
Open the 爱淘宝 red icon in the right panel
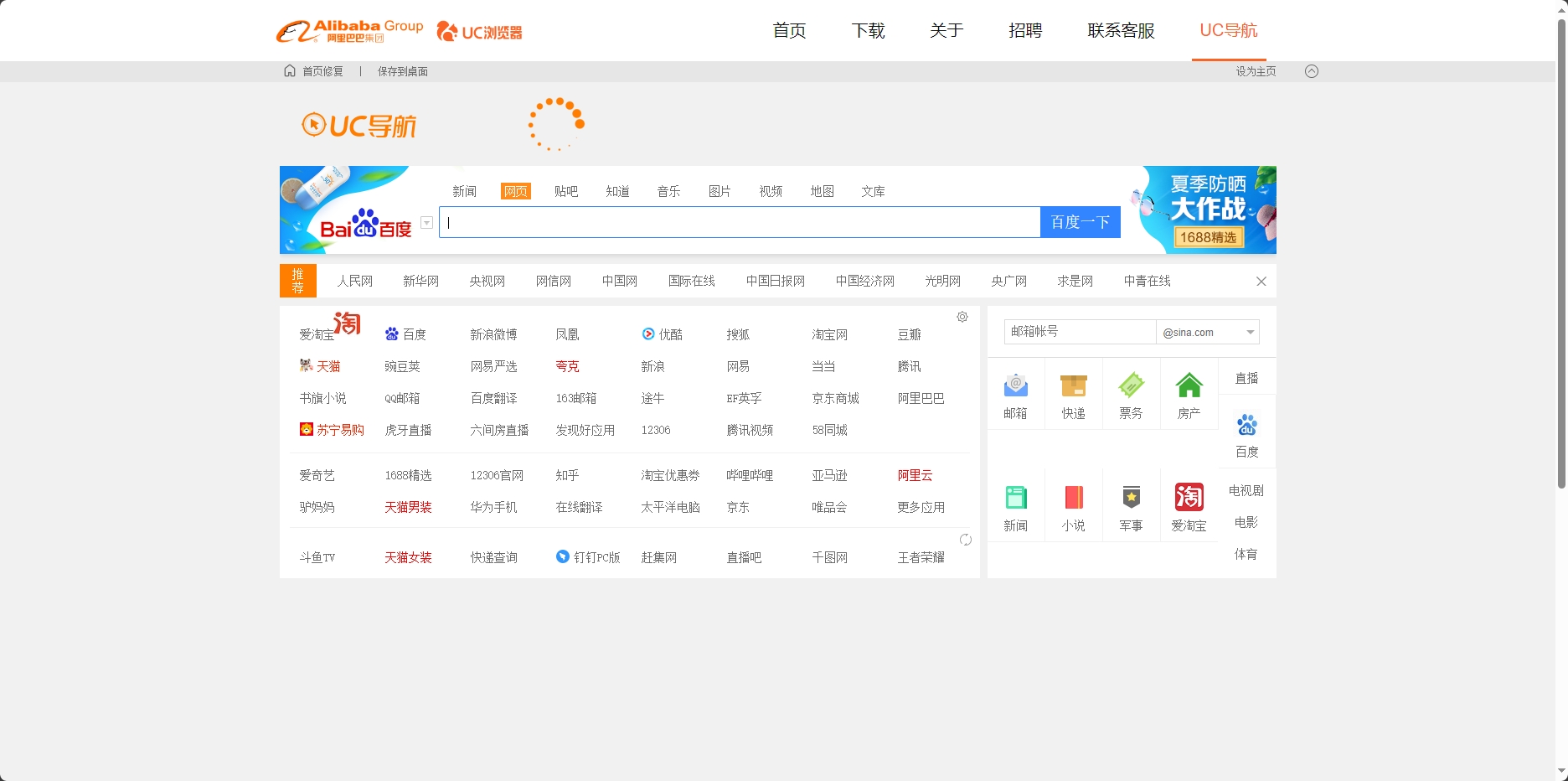1189,497
